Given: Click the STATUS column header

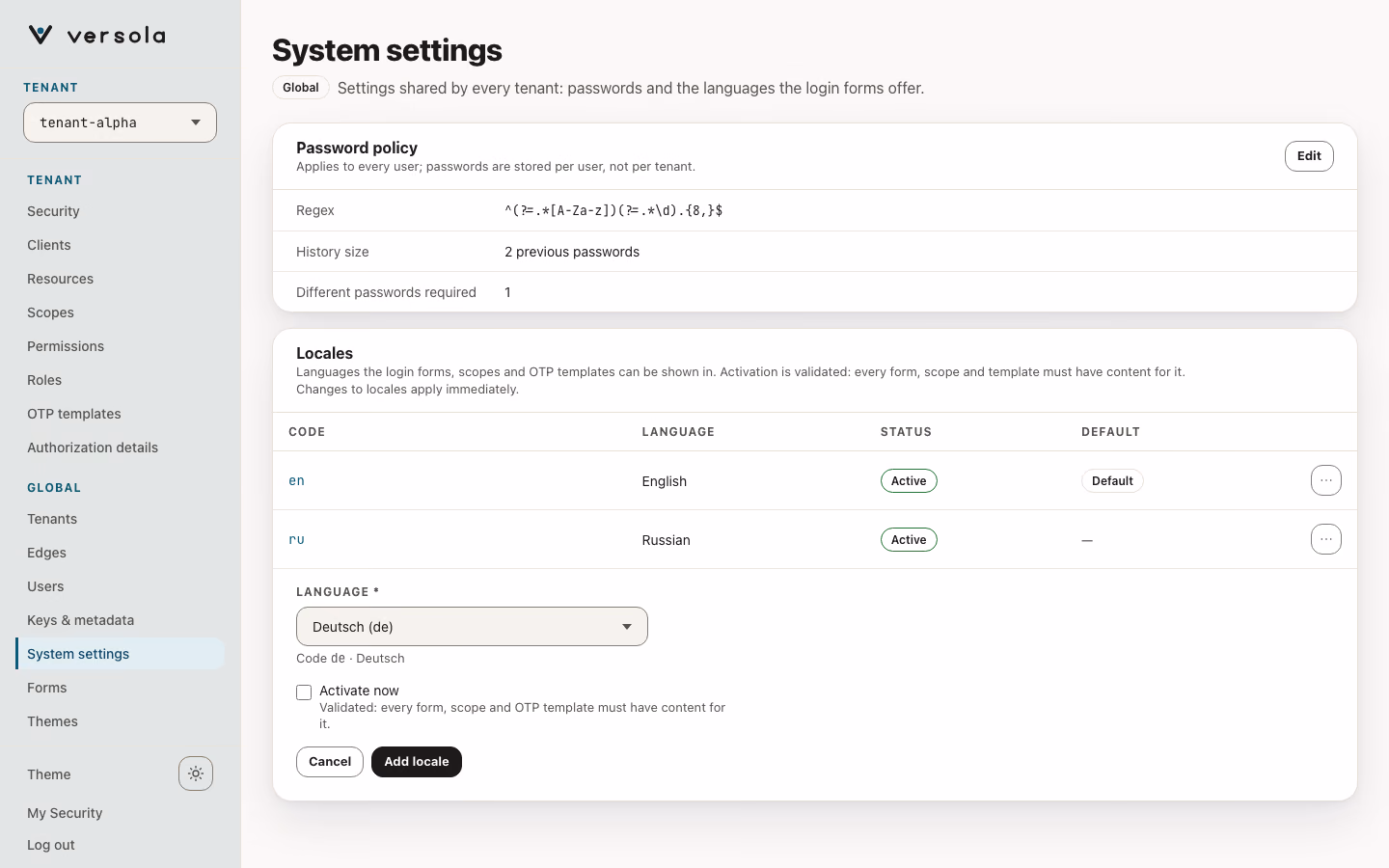Looking at the screenshot, I should [x=906, y=432].
